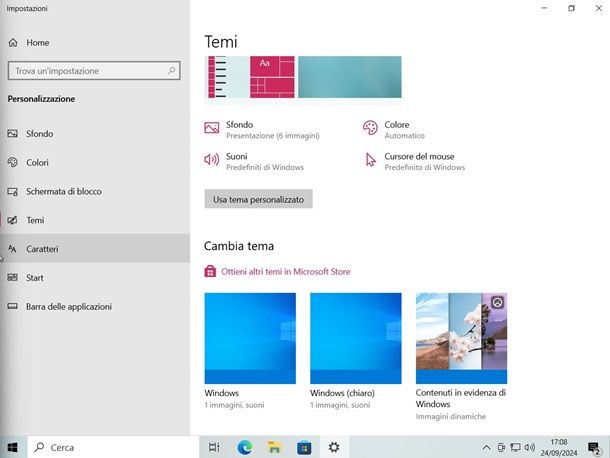The image size is (610, 458).
Task: Click the Cerca taskbar search box
Action: click(113, 447)
